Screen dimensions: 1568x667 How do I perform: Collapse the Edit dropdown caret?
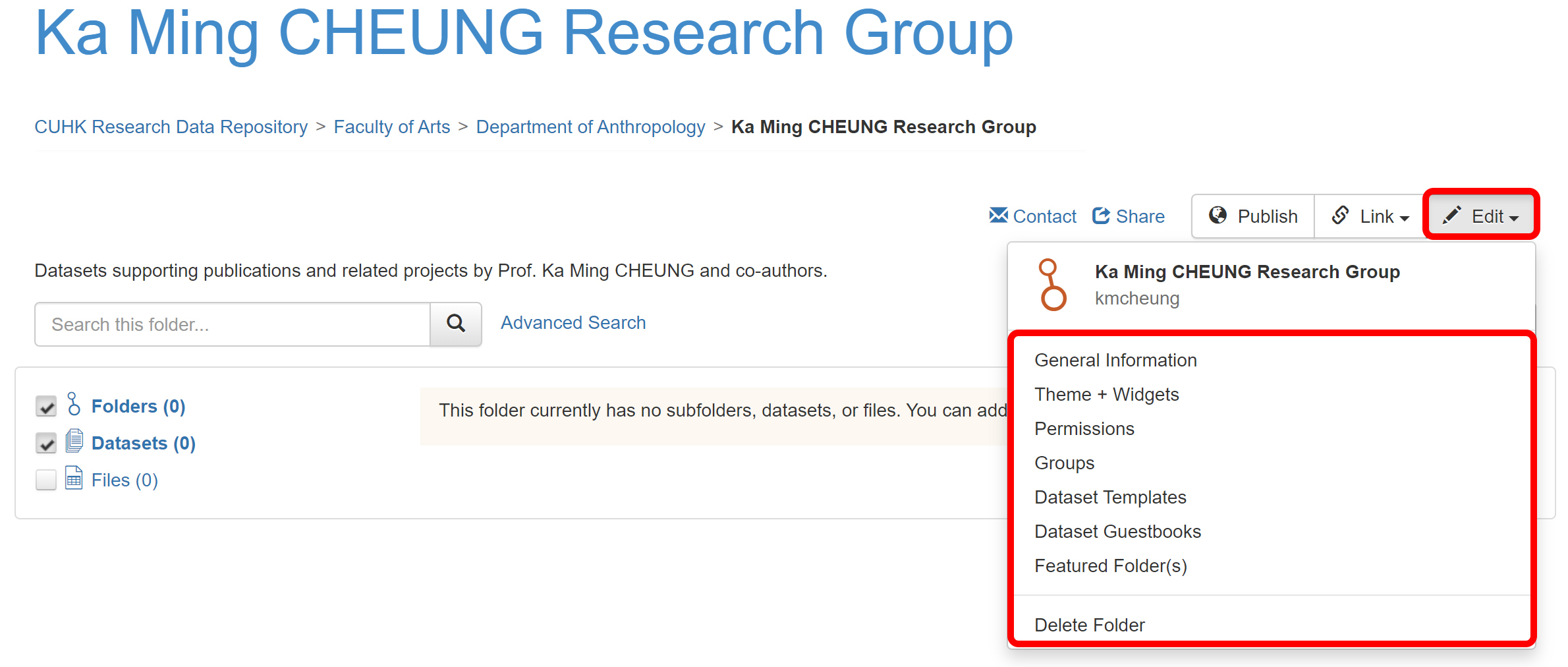1514,218
